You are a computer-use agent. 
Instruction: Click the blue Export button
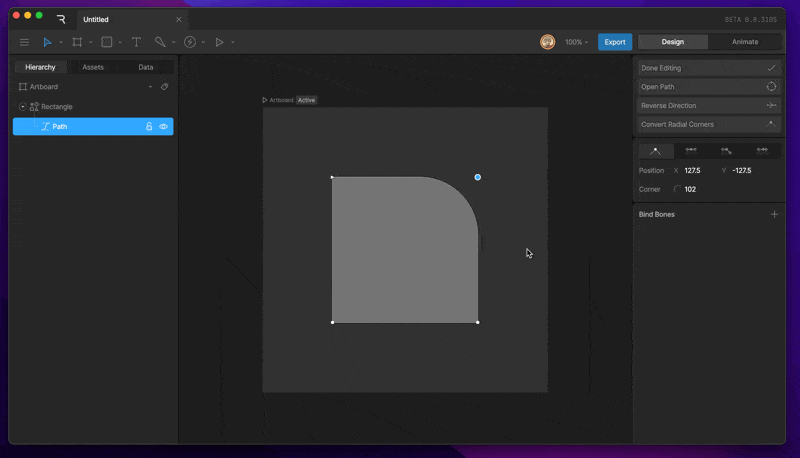pyautogui.click(x=615, y=42)
